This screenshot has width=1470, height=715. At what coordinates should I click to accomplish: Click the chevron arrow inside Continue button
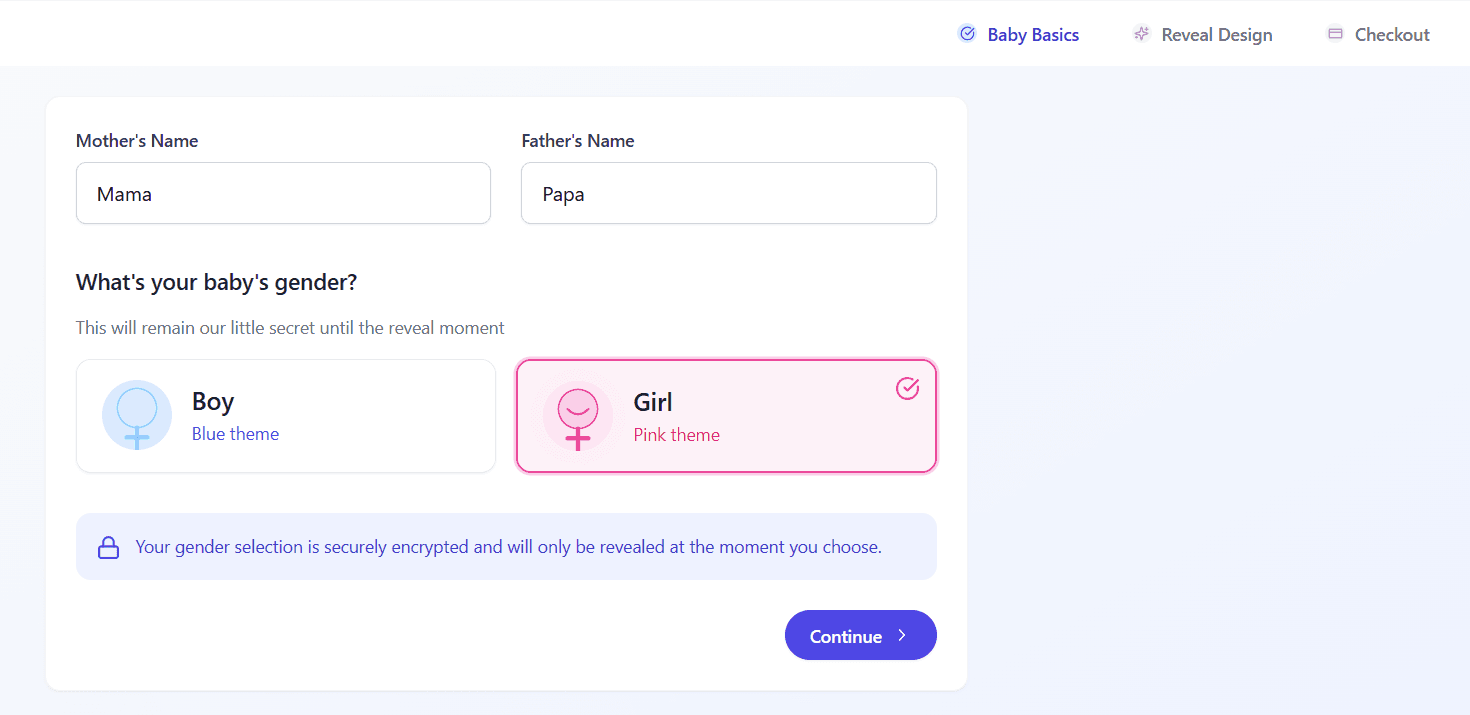(x=901, y=636)
